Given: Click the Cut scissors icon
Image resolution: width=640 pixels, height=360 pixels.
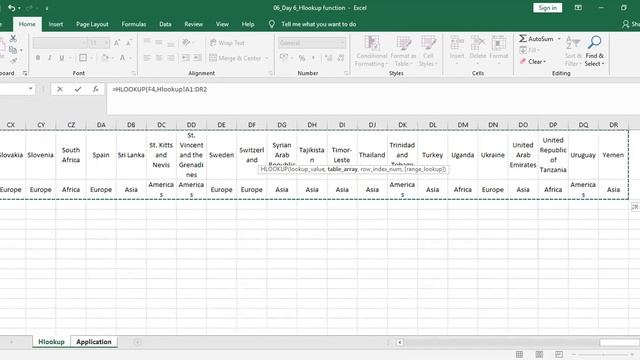Looking at the screenshot, I should coord(13,39).
